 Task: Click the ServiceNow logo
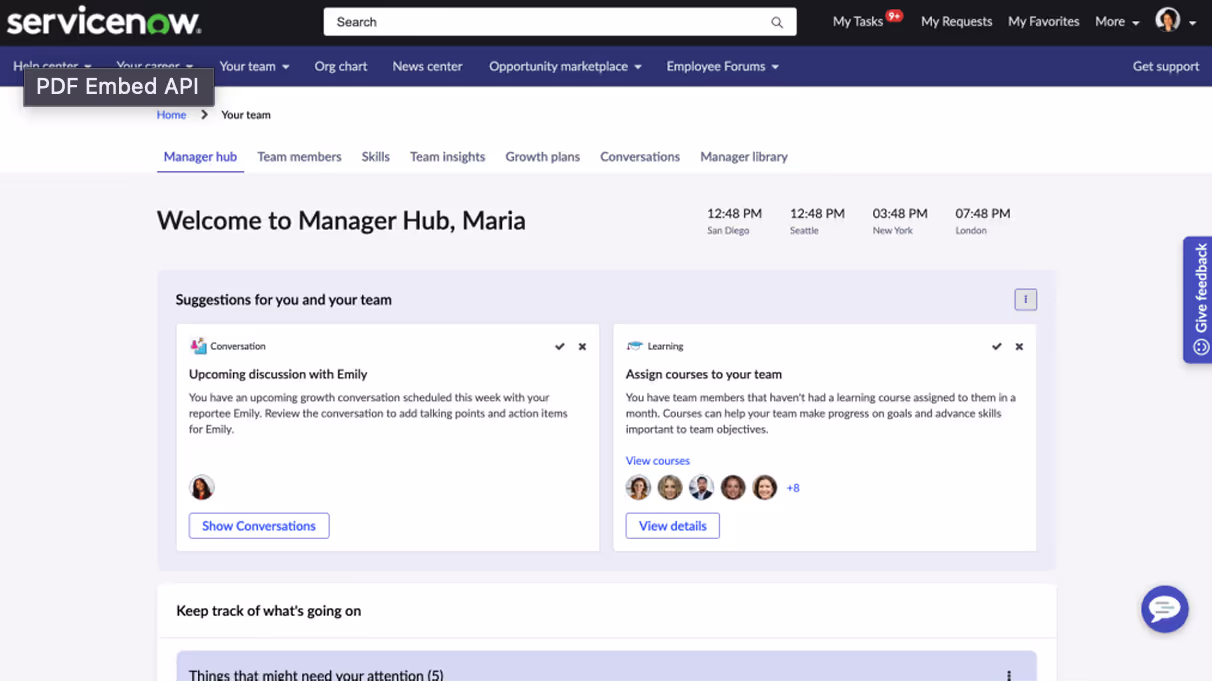click(103, 20)
